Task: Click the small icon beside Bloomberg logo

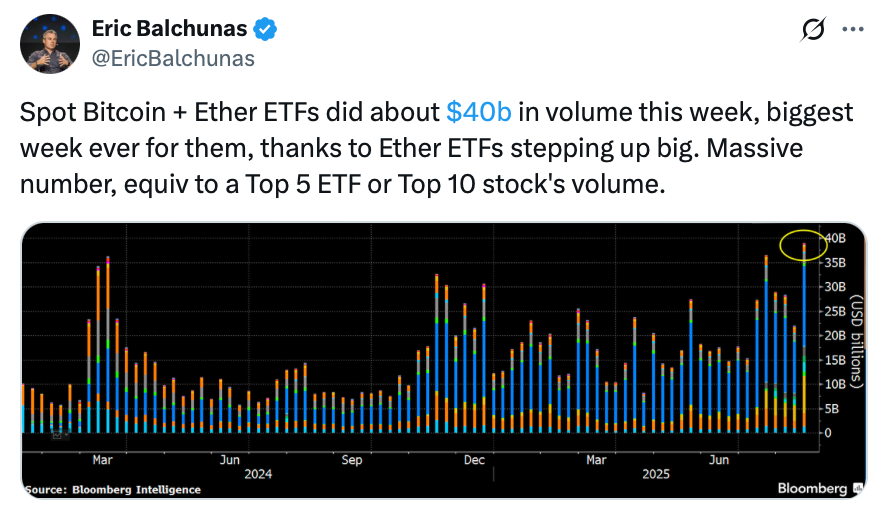Action: (x=858, y=488)
